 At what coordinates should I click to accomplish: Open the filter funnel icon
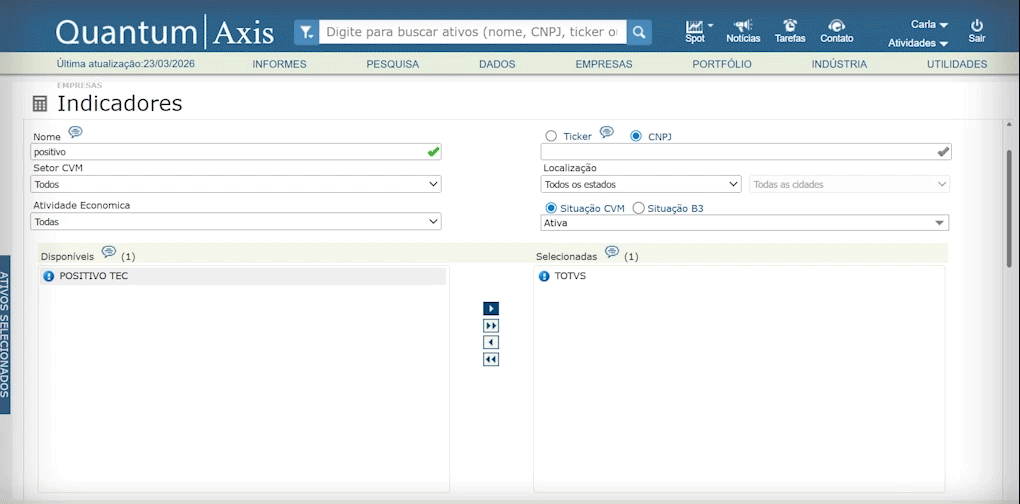[306, 32]
